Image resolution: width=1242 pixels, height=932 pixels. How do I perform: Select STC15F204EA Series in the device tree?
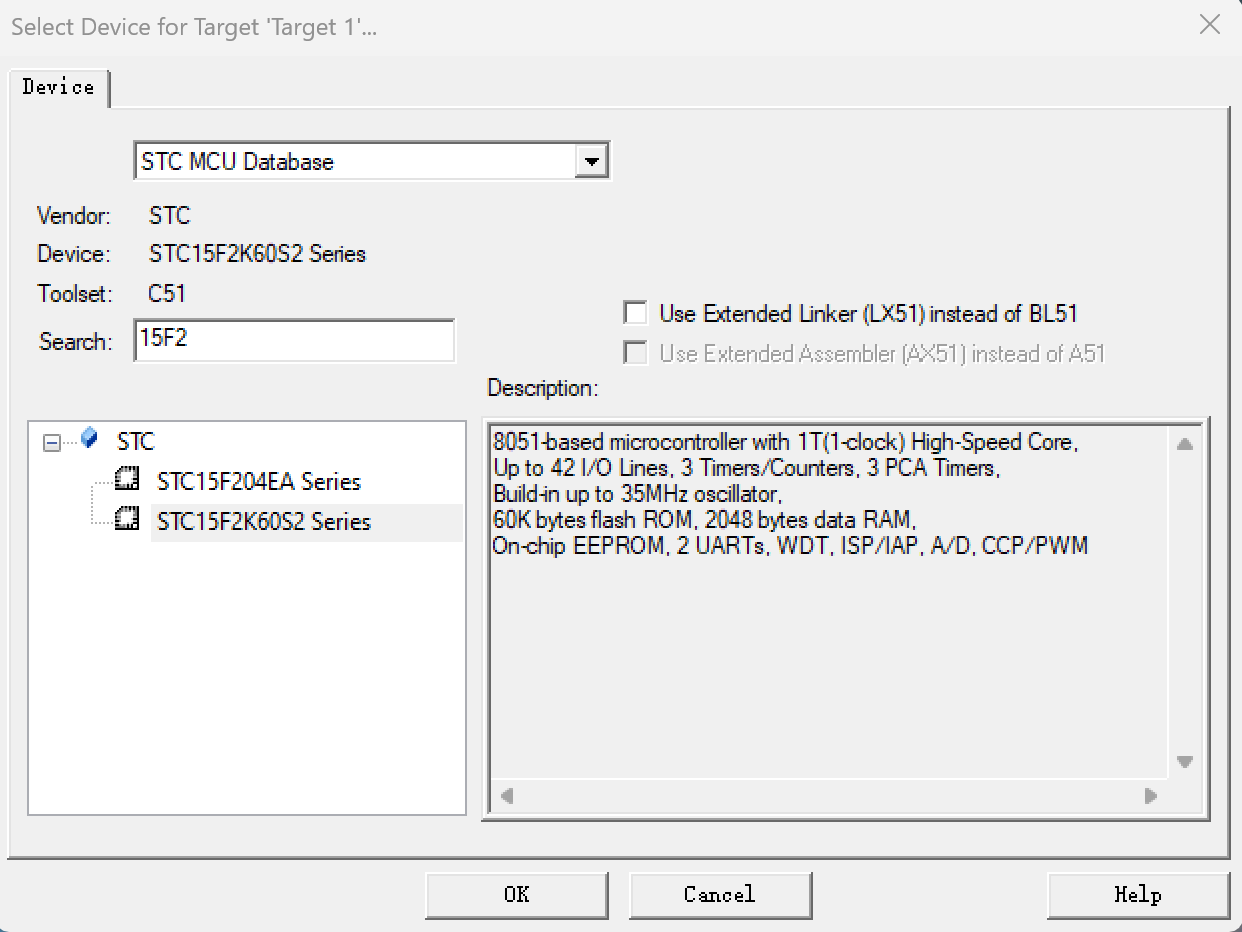tap(259, 482)
